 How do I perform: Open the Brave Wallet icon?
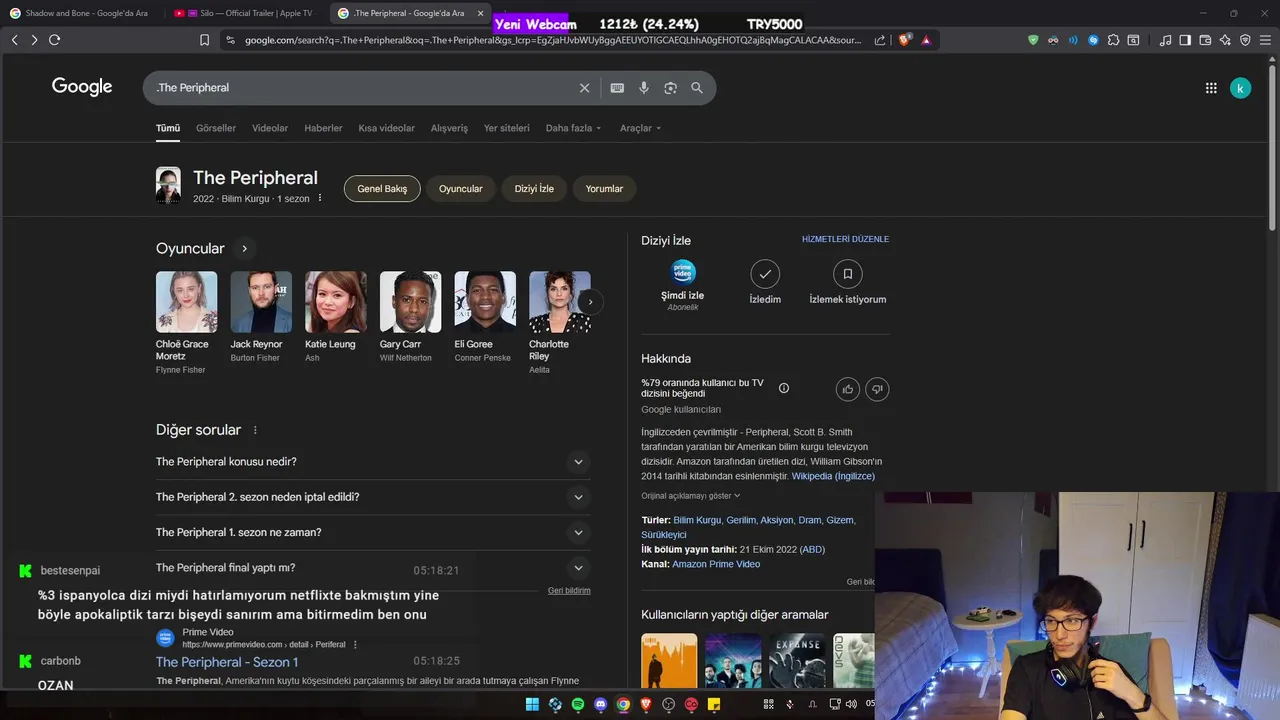(1205, 40)
